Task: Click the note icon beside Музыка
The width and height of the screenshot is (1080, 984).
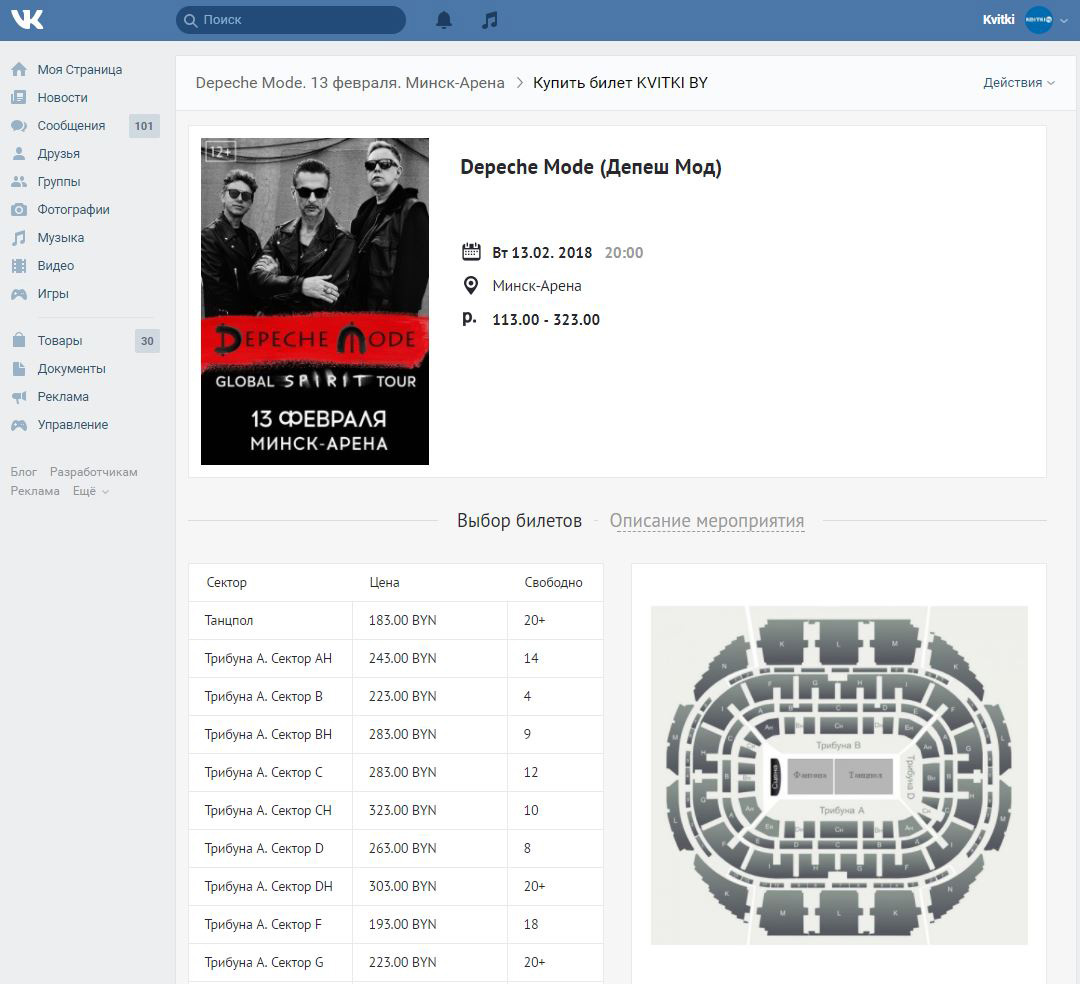Action: tap(19, 238)
